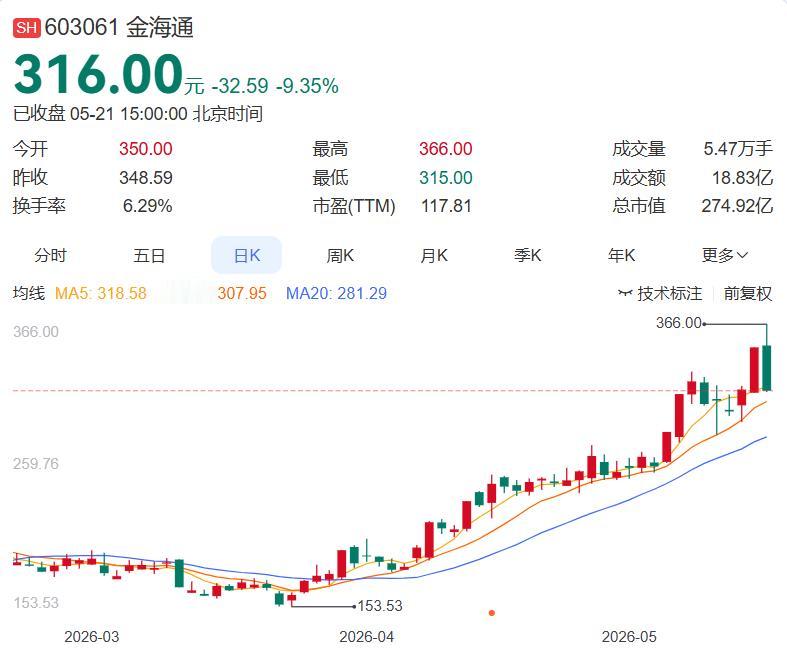Switch to the 年K chart tab
This screenshot has width=787, height=658.
pyautogui.click(x=621, y=255)
